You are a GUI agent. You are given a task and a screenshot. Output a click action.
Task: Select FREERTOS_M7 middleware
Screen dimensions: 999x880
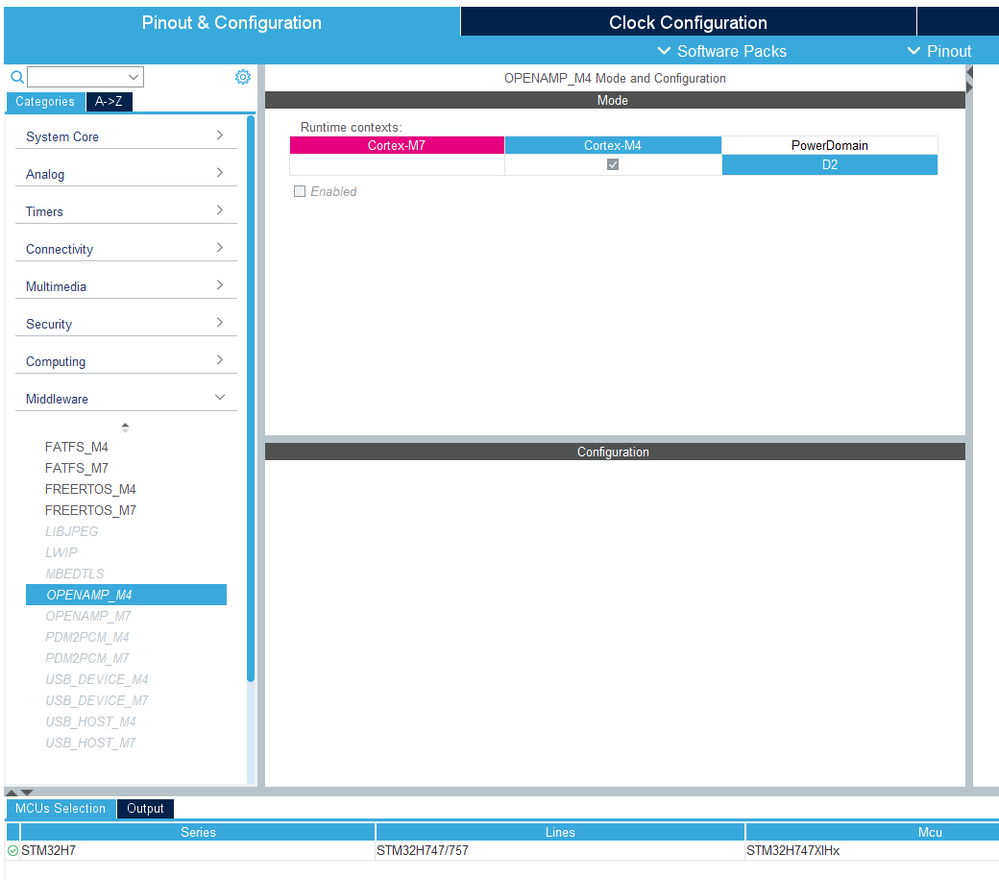(x=90, y=510)
